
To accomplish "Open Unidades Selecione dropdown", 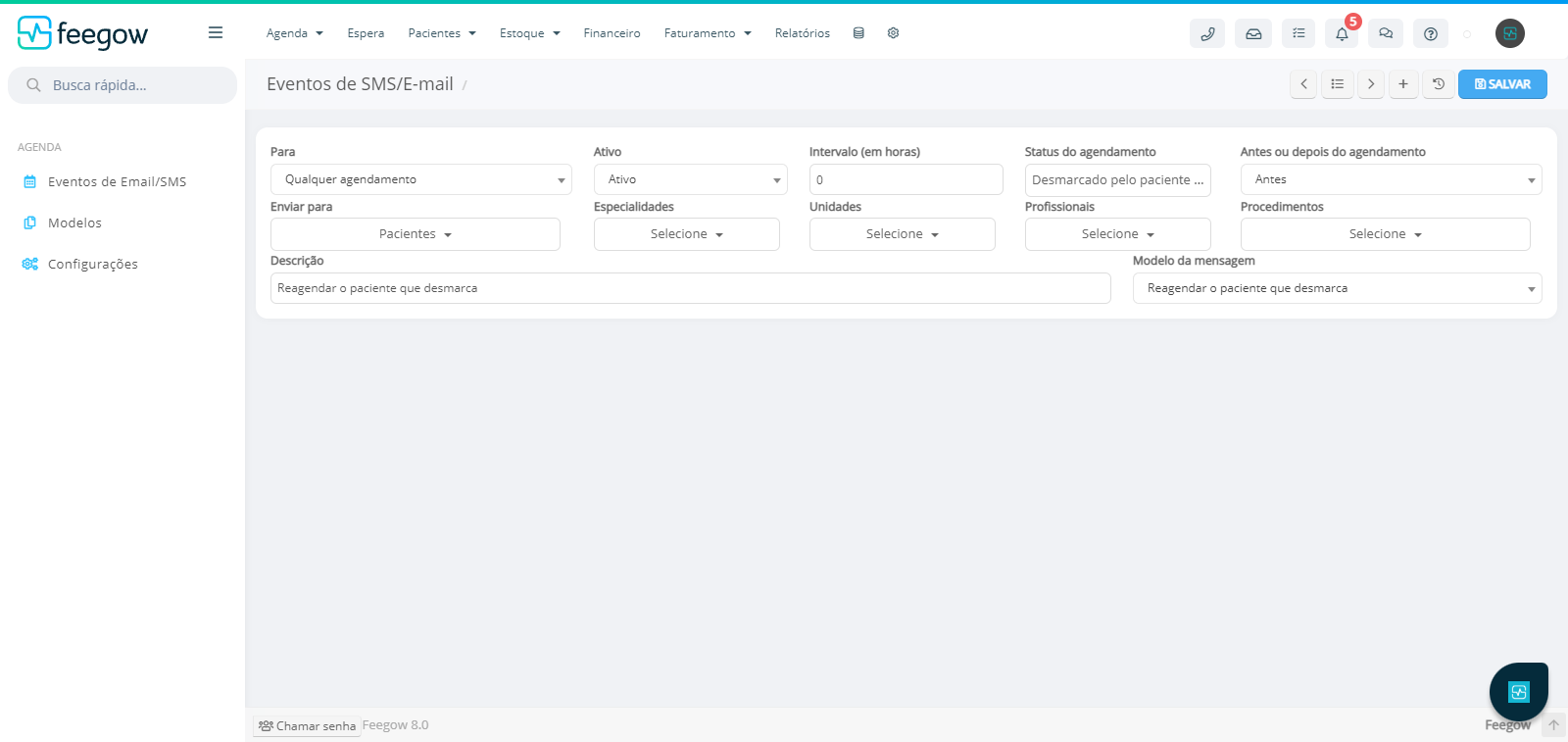I will pos(903,234).
